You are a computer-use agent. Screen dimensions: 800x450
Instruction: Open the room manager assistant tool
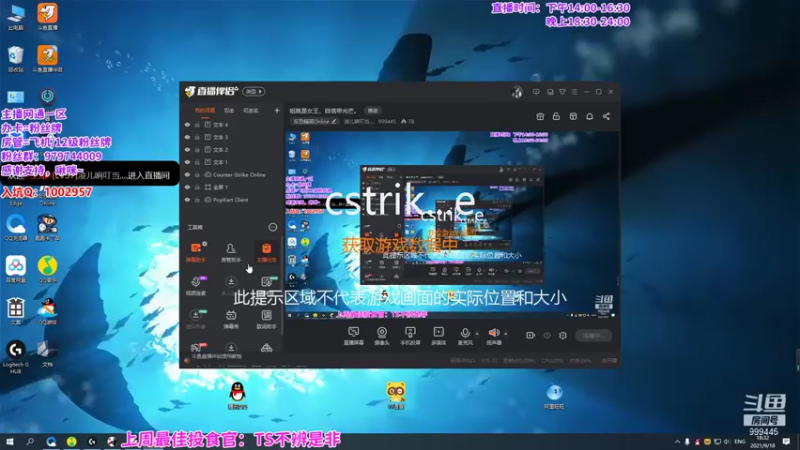231,252
